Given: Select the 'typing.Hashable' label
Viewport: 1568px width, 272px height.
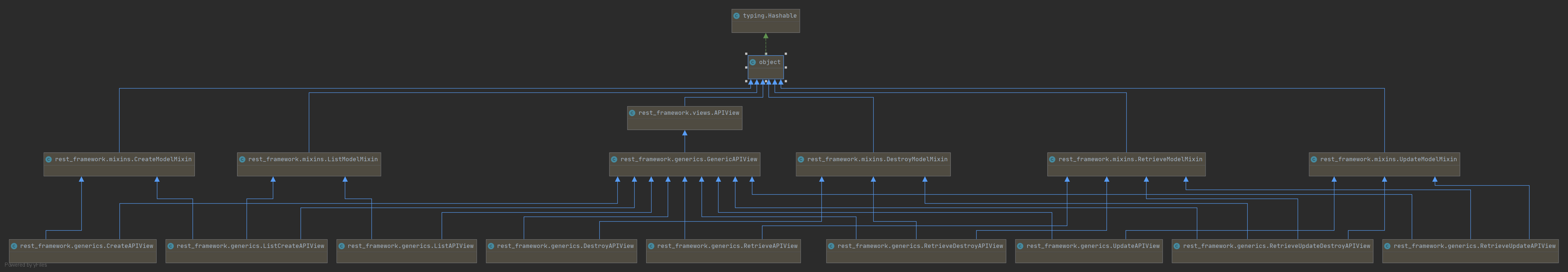Looking at the screenshot, I should coord(769,16).
